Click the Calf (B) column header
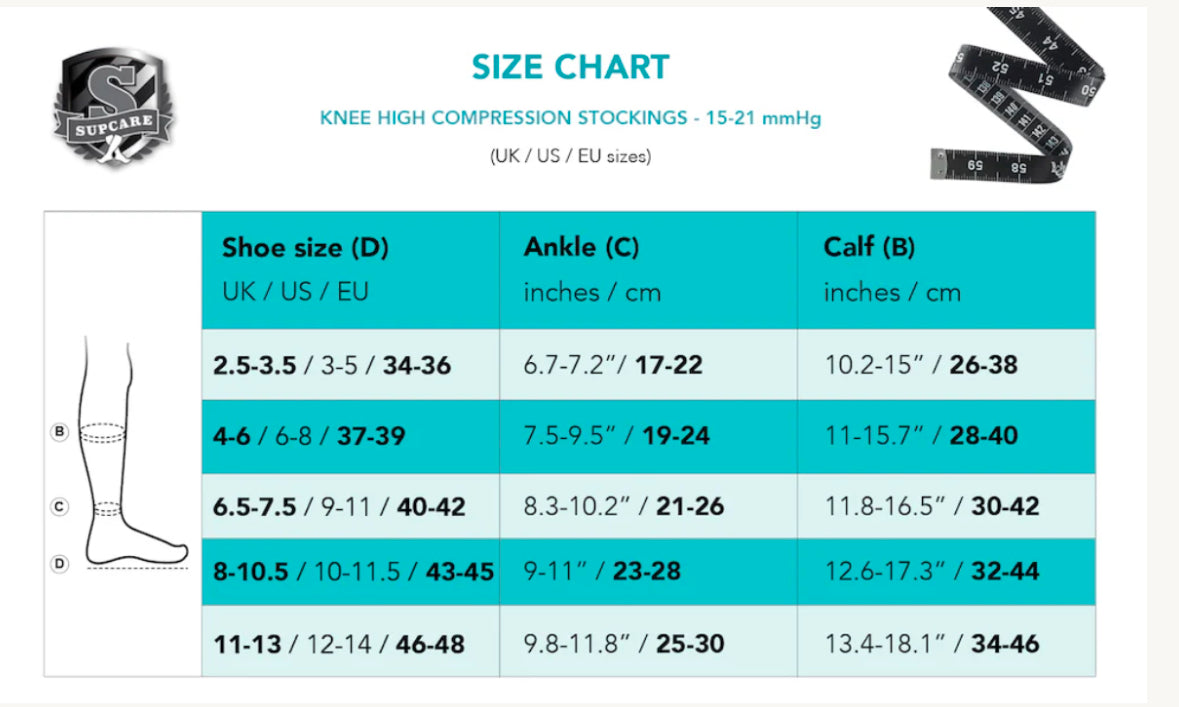The image size is (1179, 707). (869, 247)
